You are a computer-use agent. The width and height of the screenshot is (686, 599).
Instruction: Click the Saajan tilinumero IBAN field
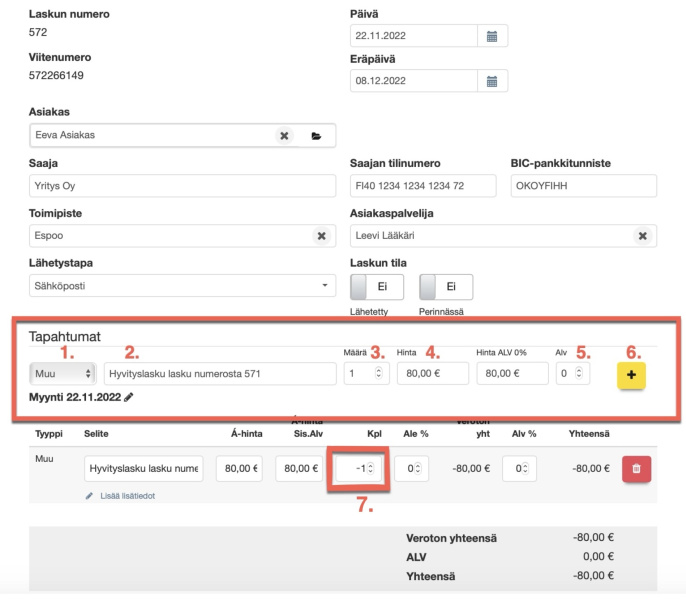(423, 186)
